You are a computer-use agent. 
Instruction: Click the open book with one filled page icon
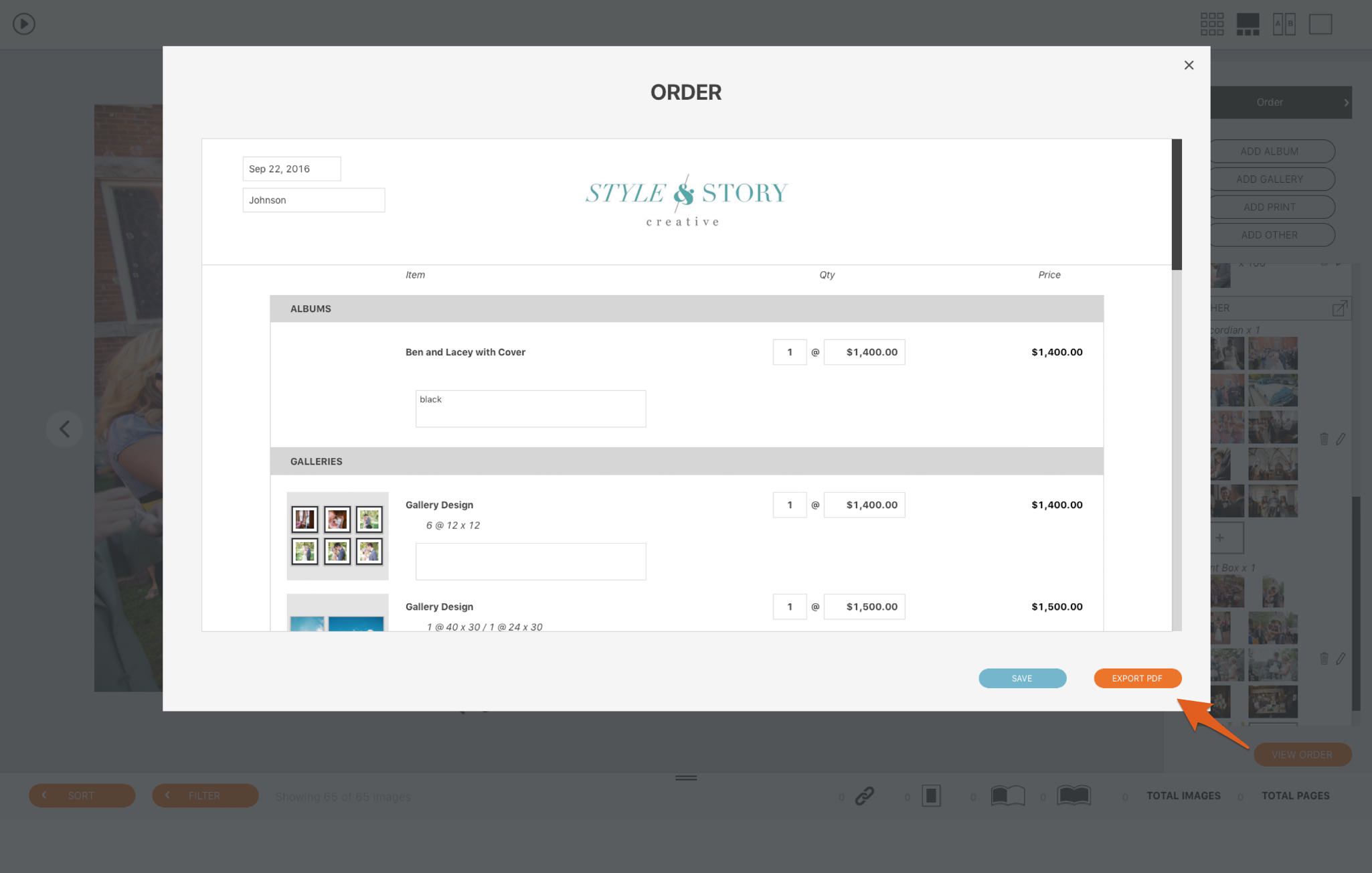(x=1008, y=795)
